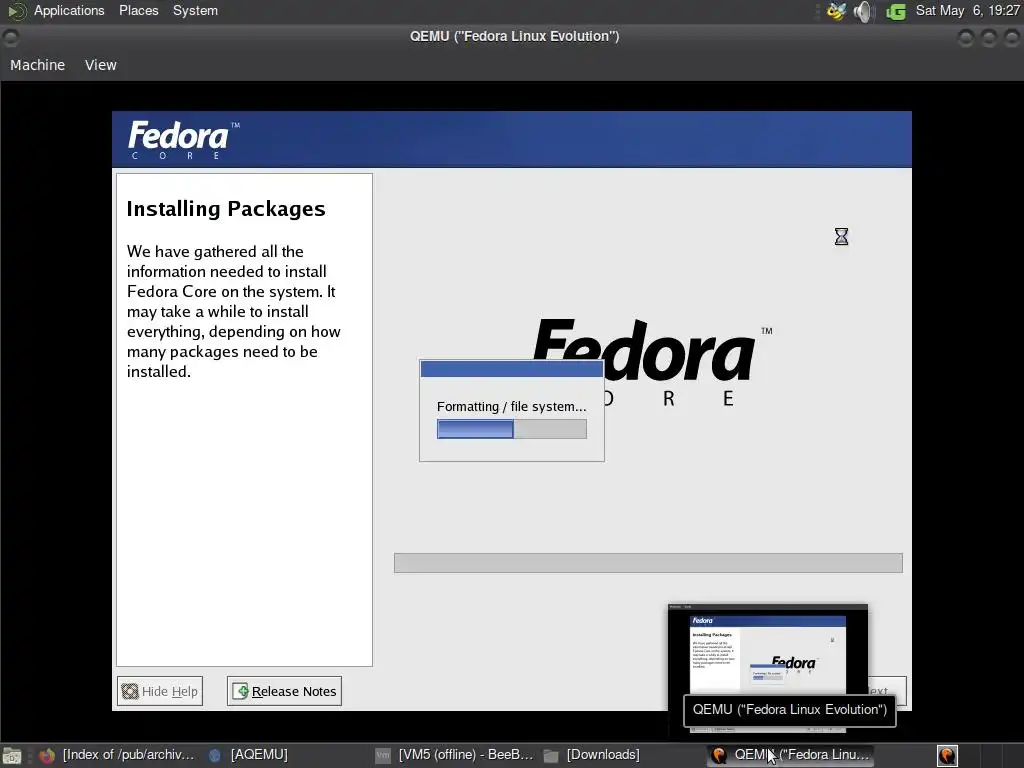Image resolution: width=1024 pixels, height=768 pixels.
Task: Click the Vm icon in taskbar
Action: (x=383, y=756)
